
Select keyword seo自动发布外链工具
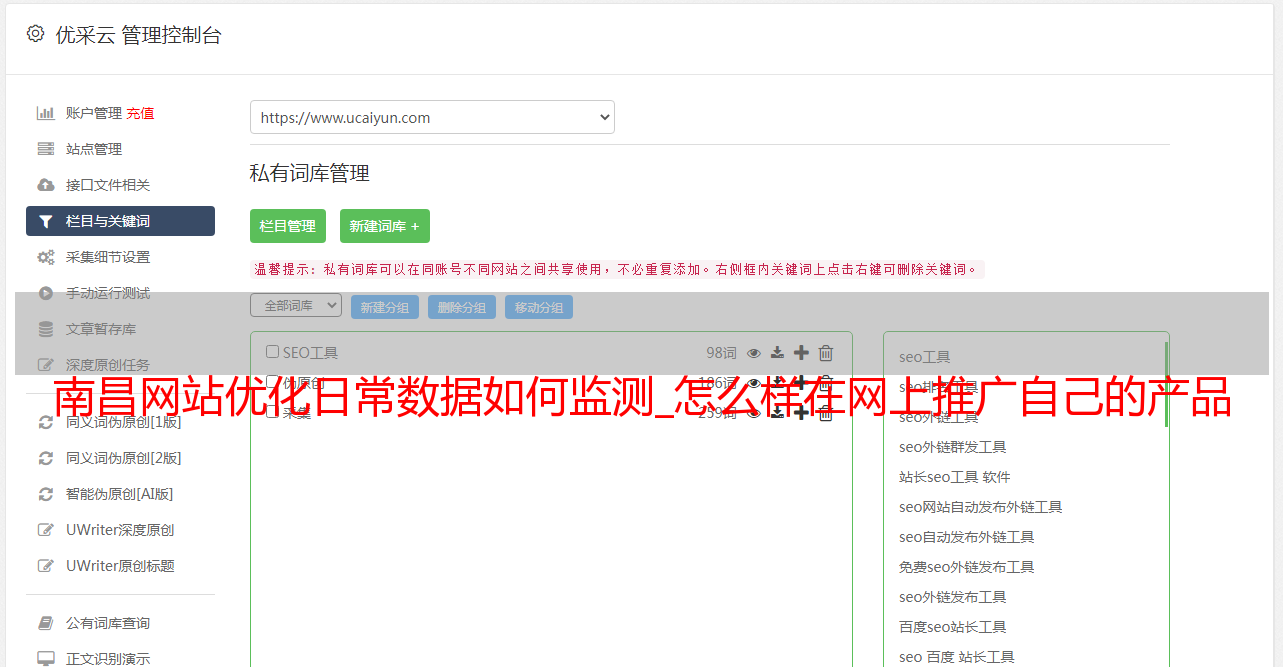point(967,537)
